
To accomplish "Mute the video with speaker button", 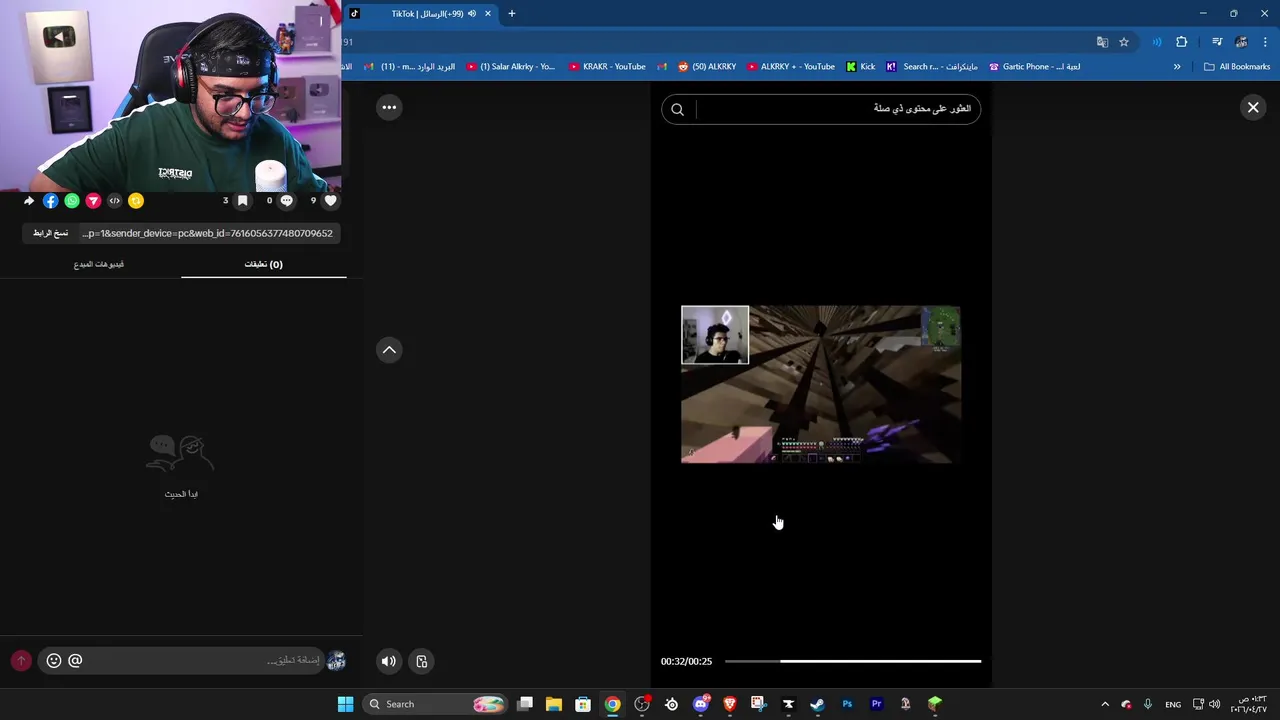I will click(x=389, y=661).
